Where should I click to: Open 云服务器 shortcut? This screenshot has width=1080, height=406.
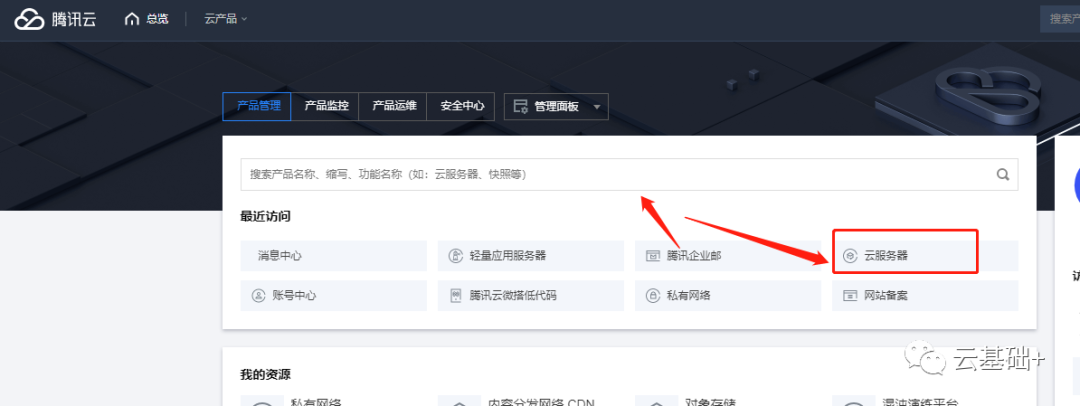[925, 256]
